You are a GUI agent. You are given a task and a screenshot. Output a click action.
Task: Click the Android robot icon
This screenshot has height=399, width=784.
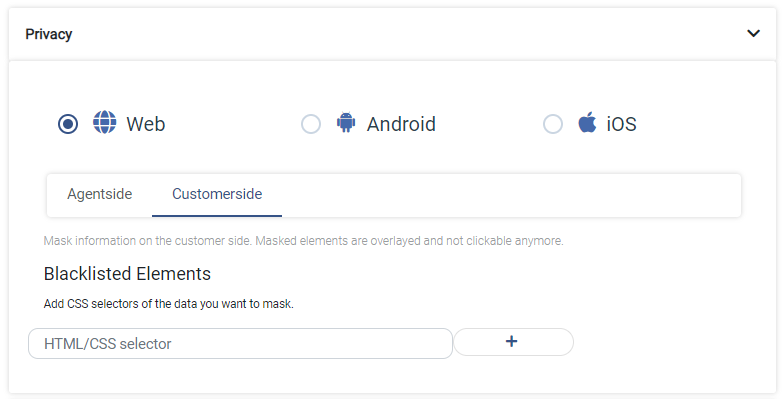point(346,122)
